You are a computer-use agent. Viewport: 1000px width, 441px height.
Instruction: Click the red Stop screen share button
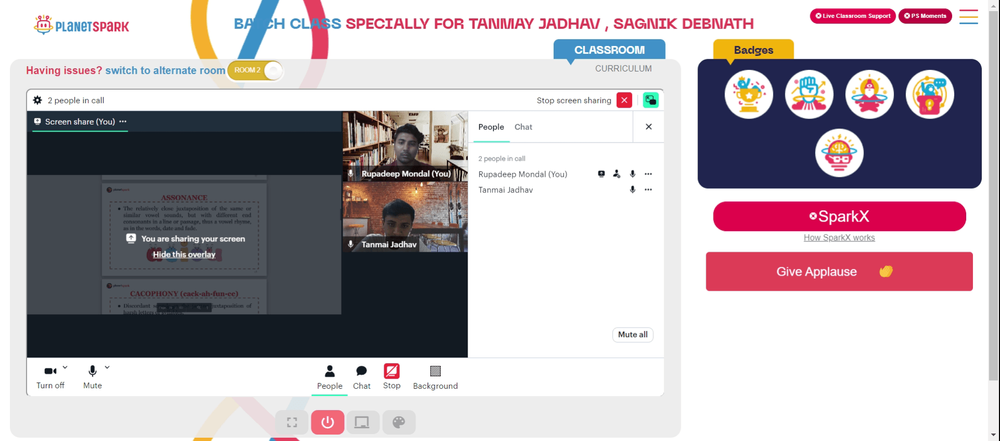(392, 377)
